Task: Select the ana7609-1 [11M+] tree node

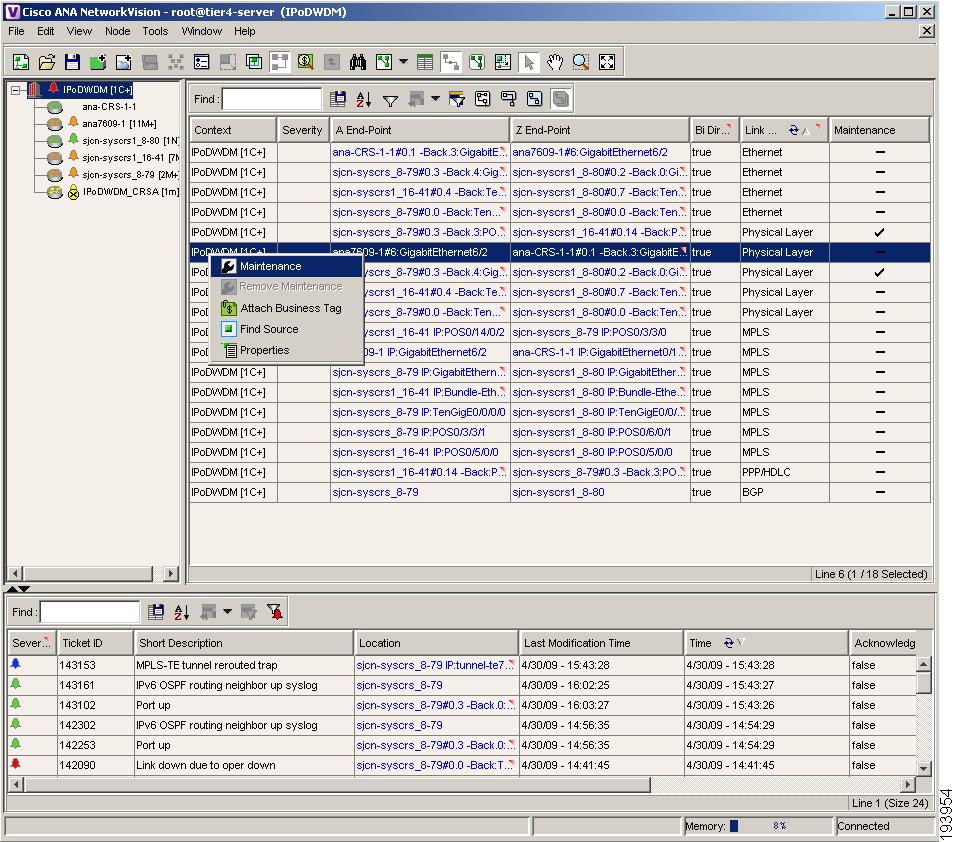Action: (119, 123)
